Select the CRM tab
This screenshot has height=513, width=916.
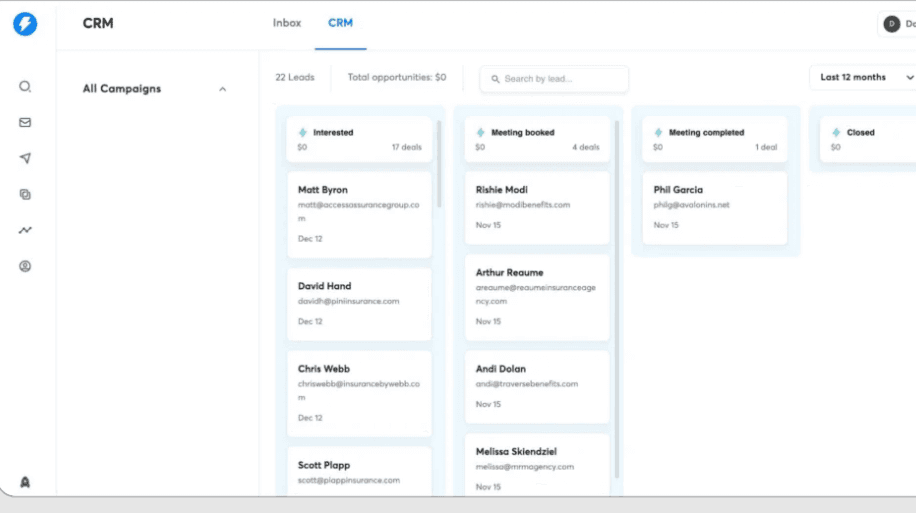(x=341, y=23)
